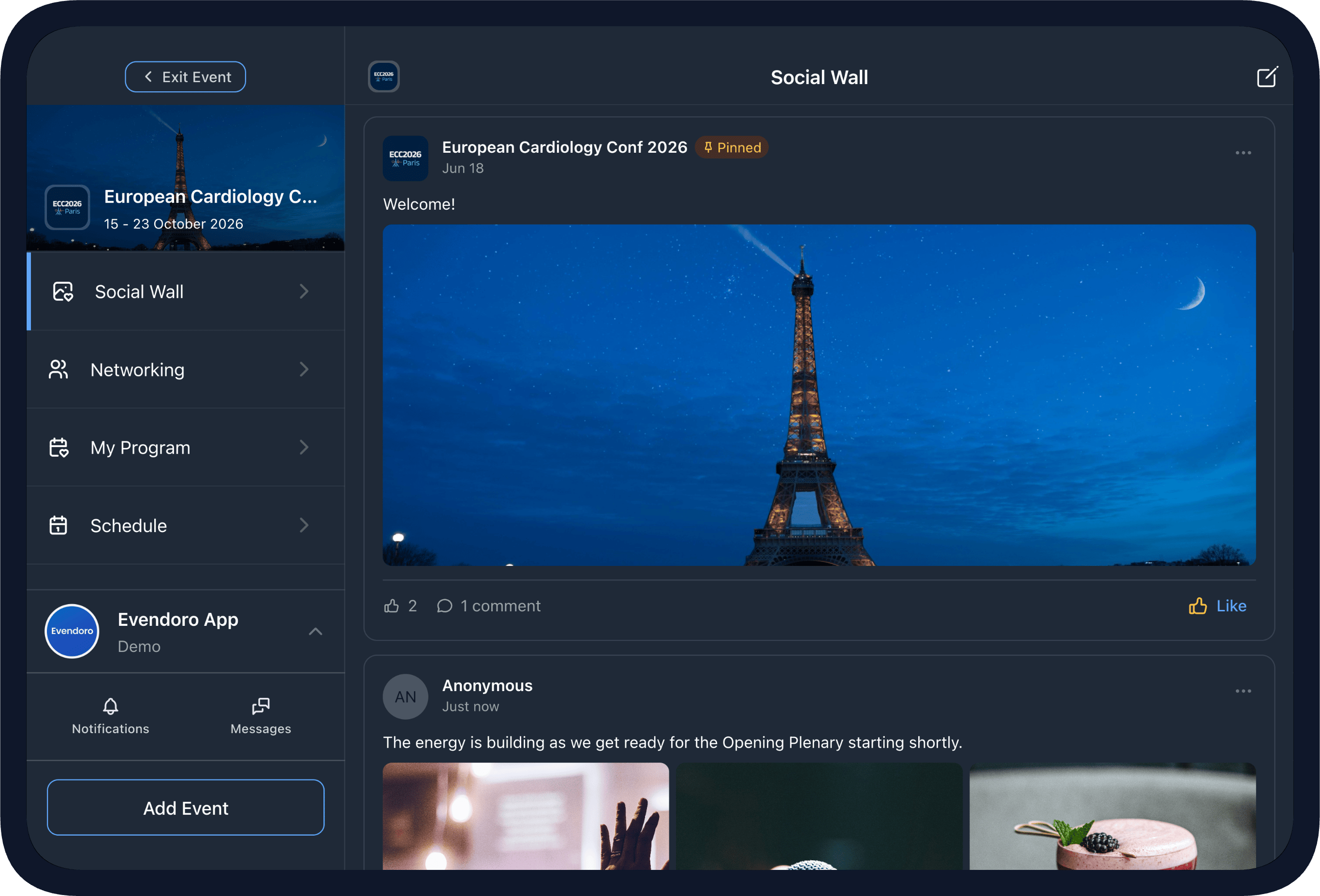The width and height of the screenshot is (1320, 896).
Task: Open the Social Wall menu item
Action: (186, 291)
